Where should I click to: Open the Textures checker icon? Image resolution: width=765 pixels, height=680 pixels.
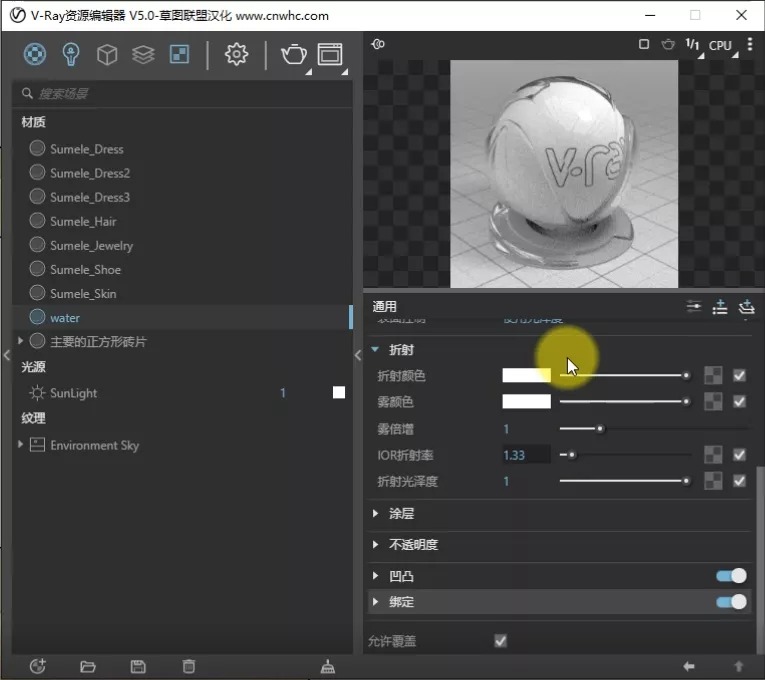click(x=179, y=54)
